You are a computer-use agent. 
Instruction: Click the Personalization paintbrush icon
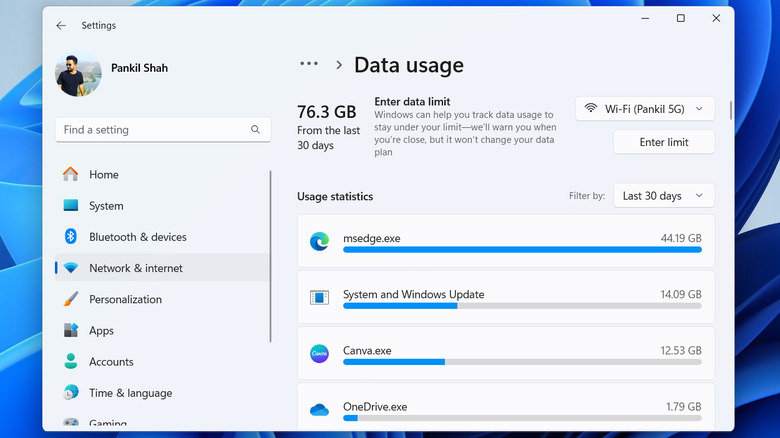(71, 299)
